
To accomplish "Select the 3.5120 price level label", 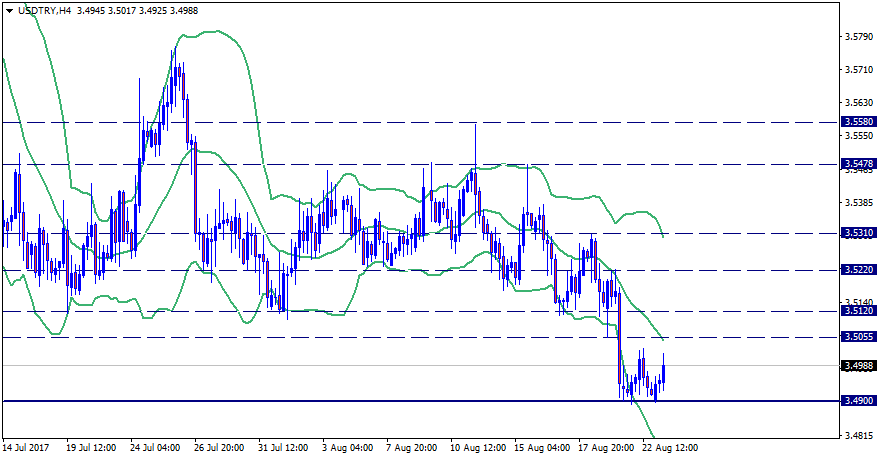I will coord(859,311).
